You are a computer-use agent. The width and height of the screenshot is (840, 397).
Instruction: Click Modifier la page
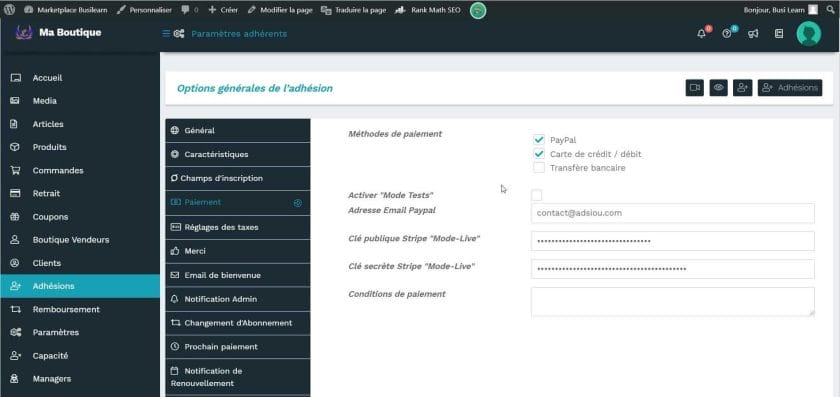click(280, 10)
